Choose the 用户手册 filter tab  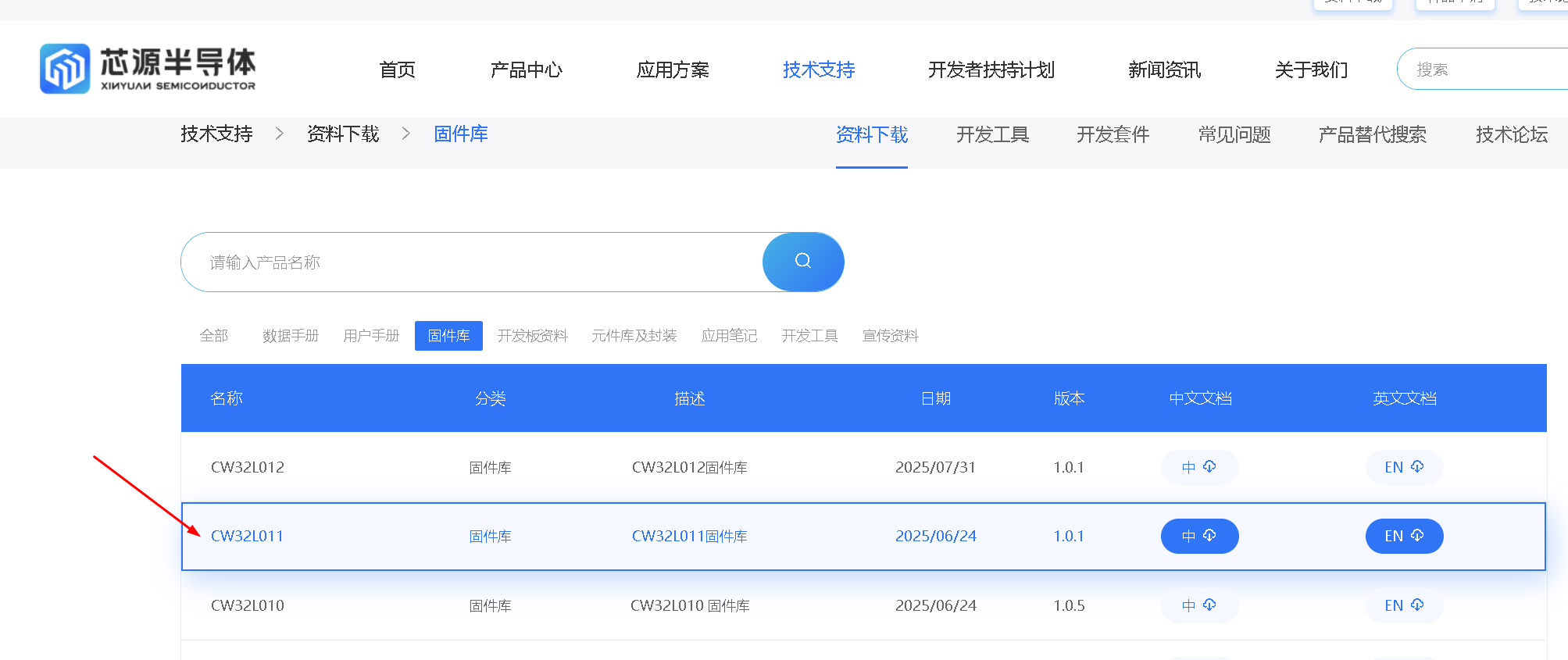click(x=371, y=336)
